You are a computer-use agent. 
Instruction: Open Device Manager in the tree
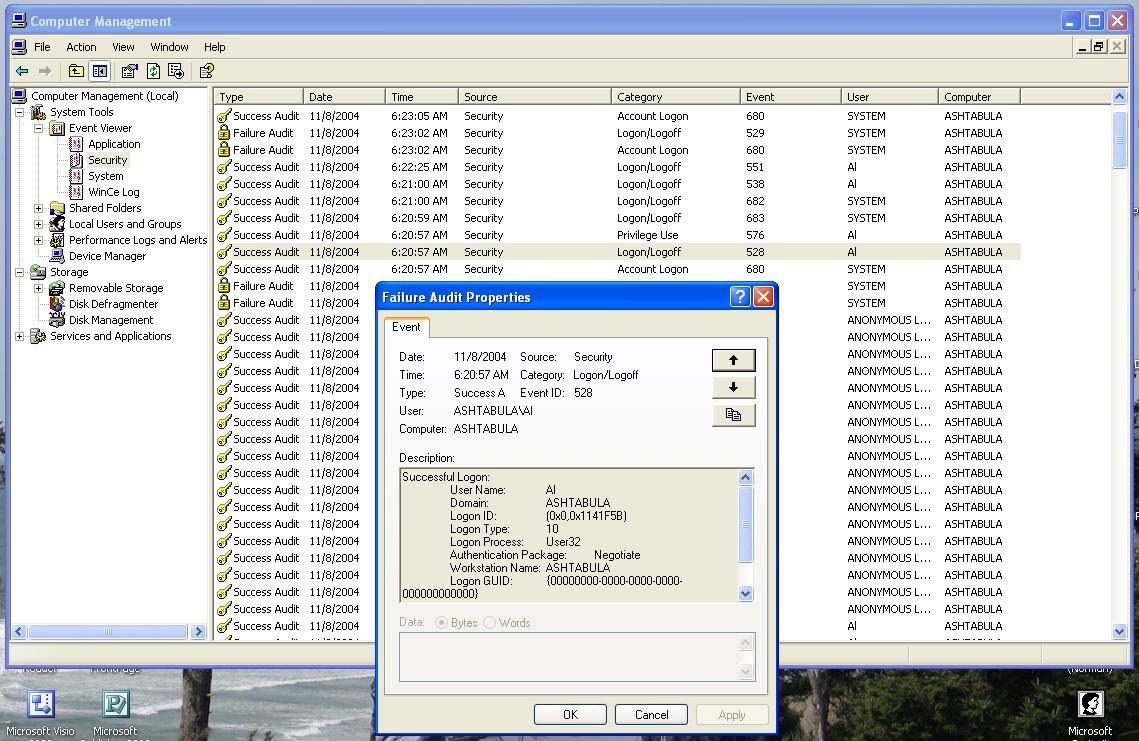[x=107, y=256]
